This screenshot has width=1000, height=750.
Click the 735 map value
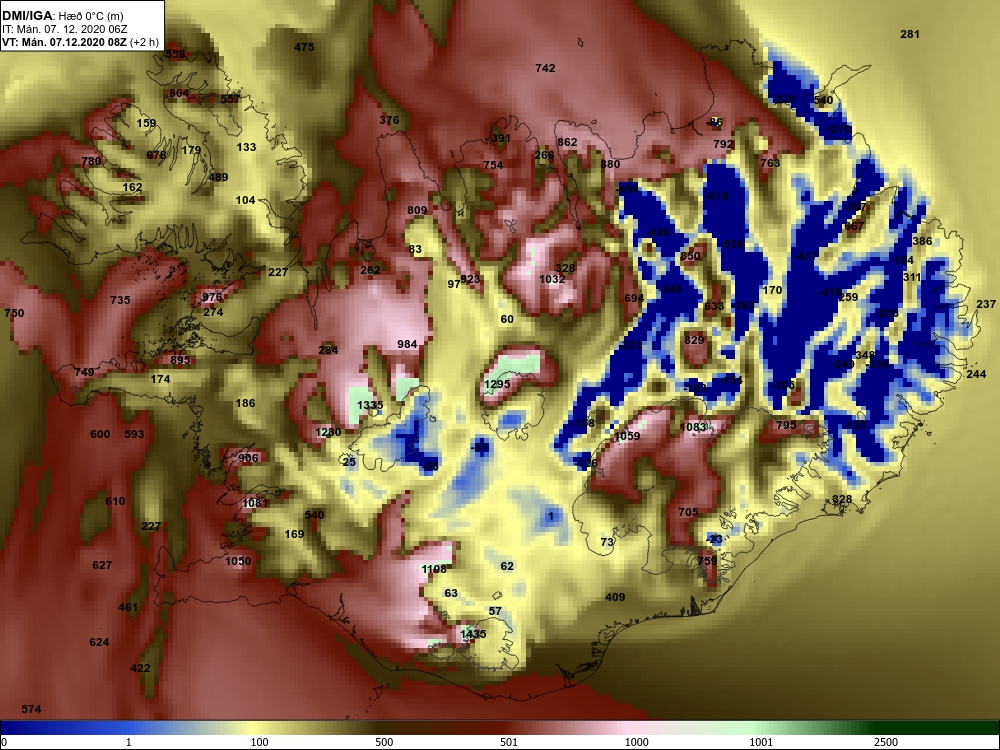120,300
